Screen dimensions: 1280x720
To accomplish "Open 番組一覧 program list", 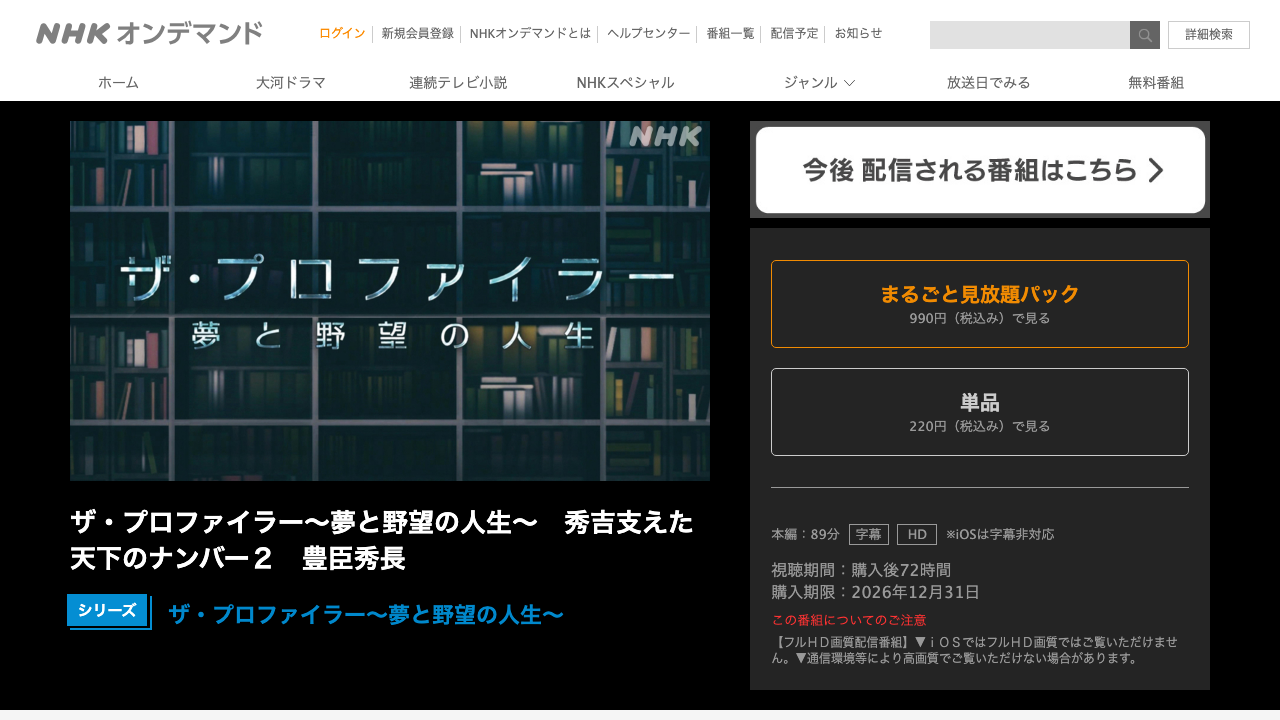I will 730,33.
